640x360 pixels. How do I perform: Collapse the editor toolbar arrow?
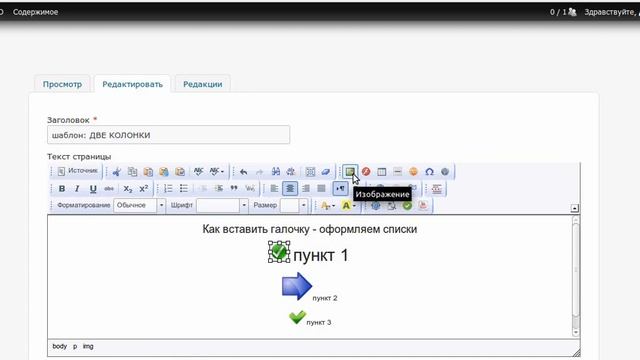pyautogui.click(x=574, y=209)
